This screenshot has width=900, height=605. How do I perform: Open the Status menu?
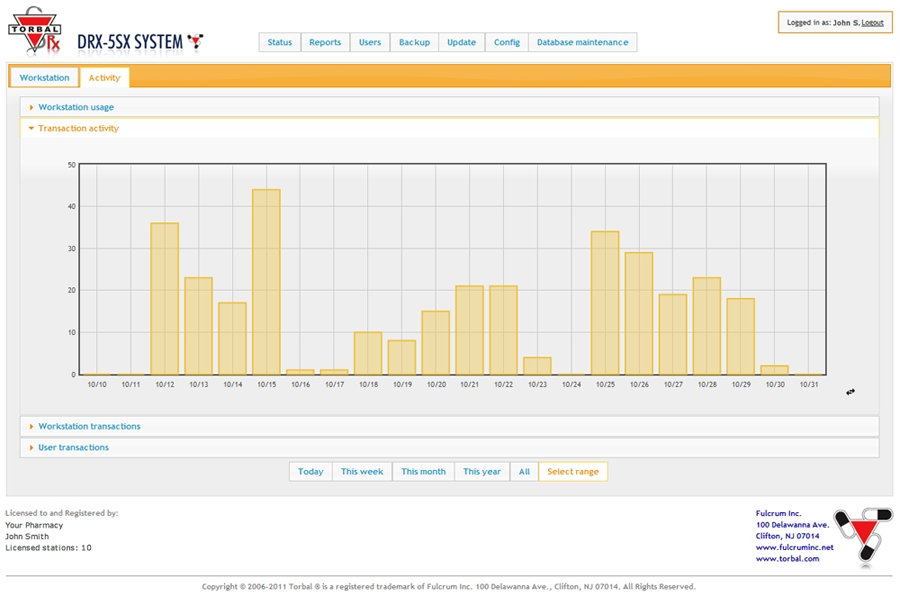click(x=280, y=42)
